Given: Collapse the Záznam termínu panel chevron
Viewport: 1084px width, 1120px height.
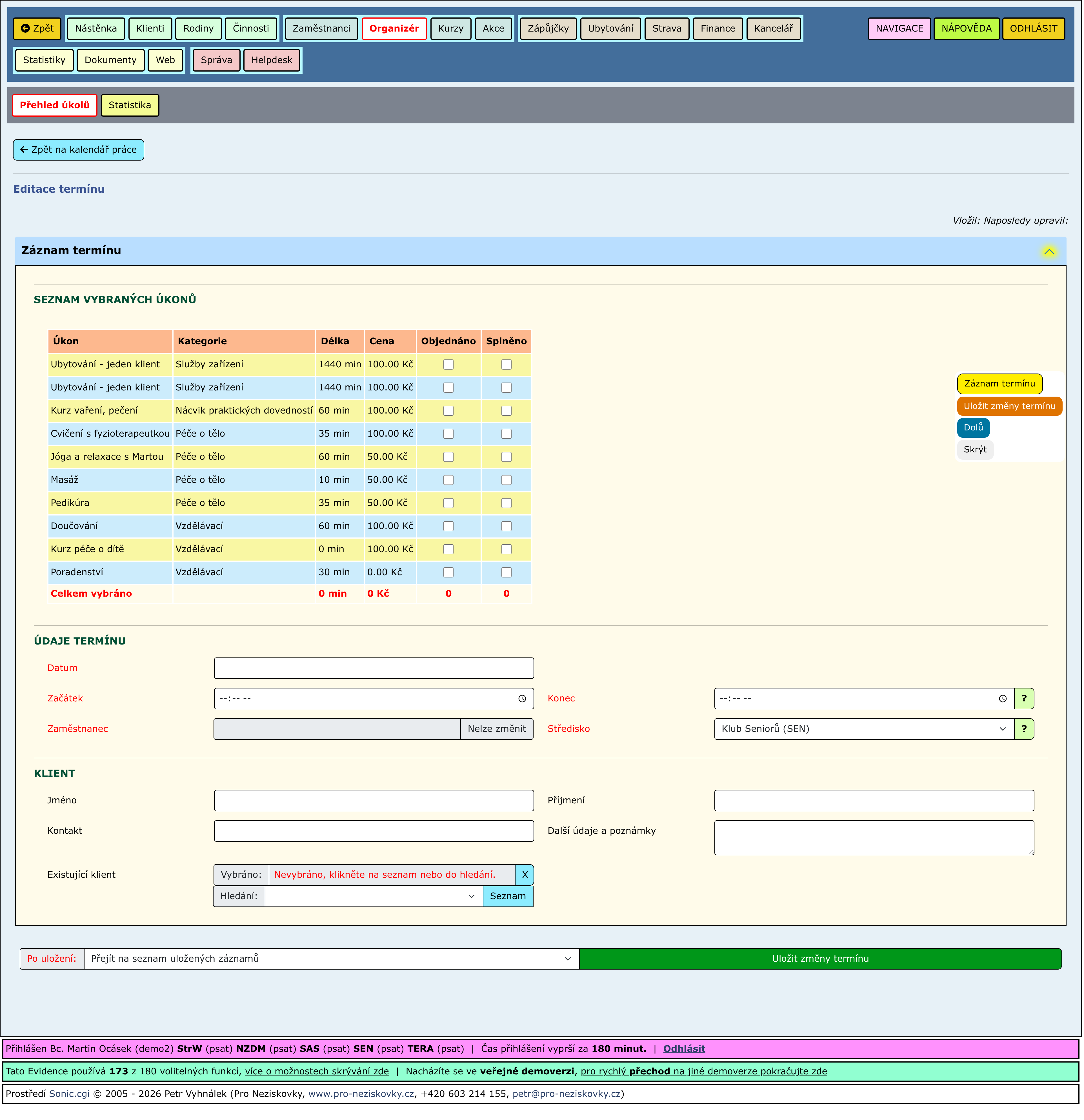Looking at the screenshot, I should click(1049, 252).
